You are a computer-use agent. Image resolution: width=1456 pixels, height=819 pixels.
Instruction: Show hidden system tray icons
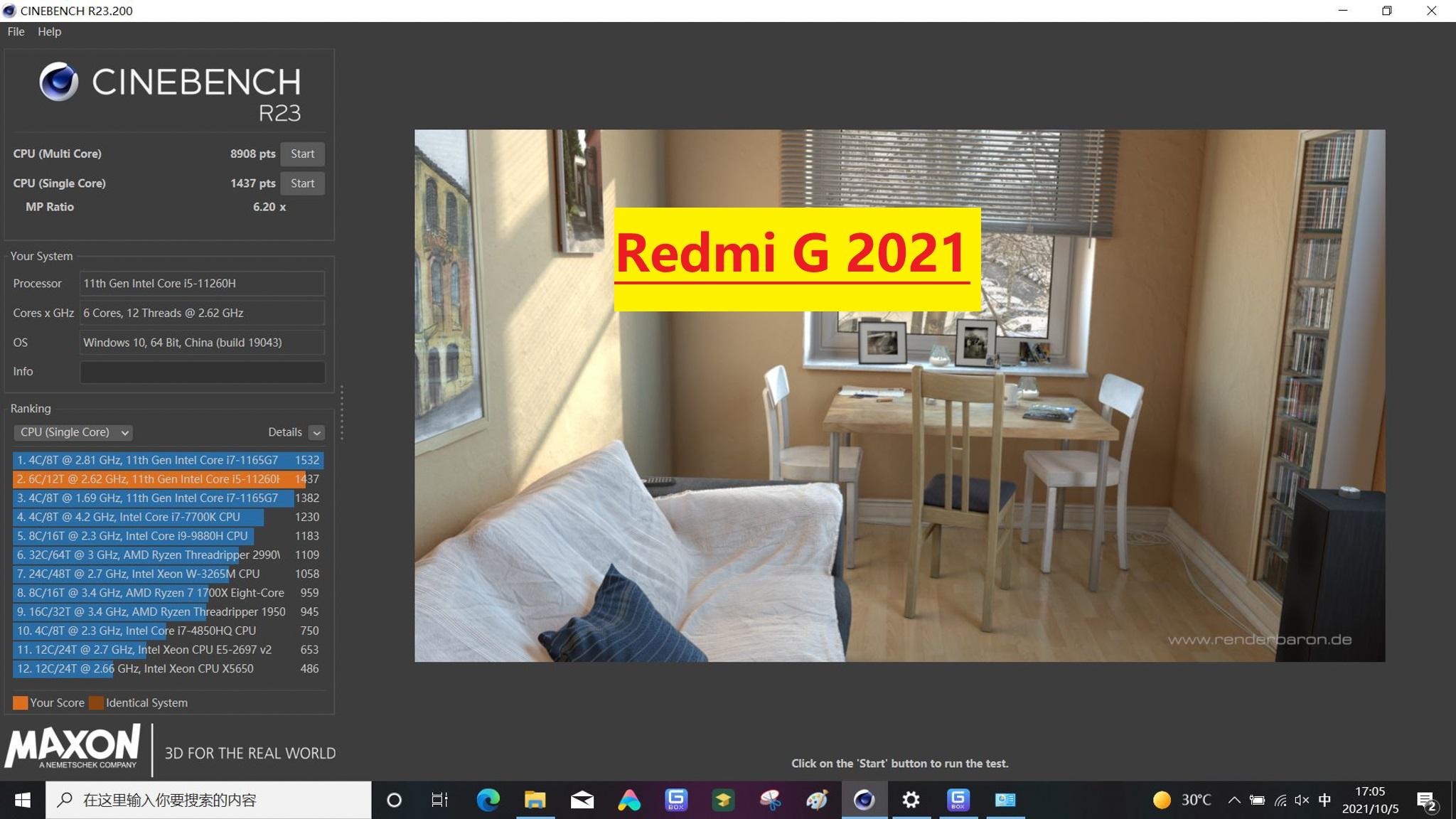[x=1234, y=800]
